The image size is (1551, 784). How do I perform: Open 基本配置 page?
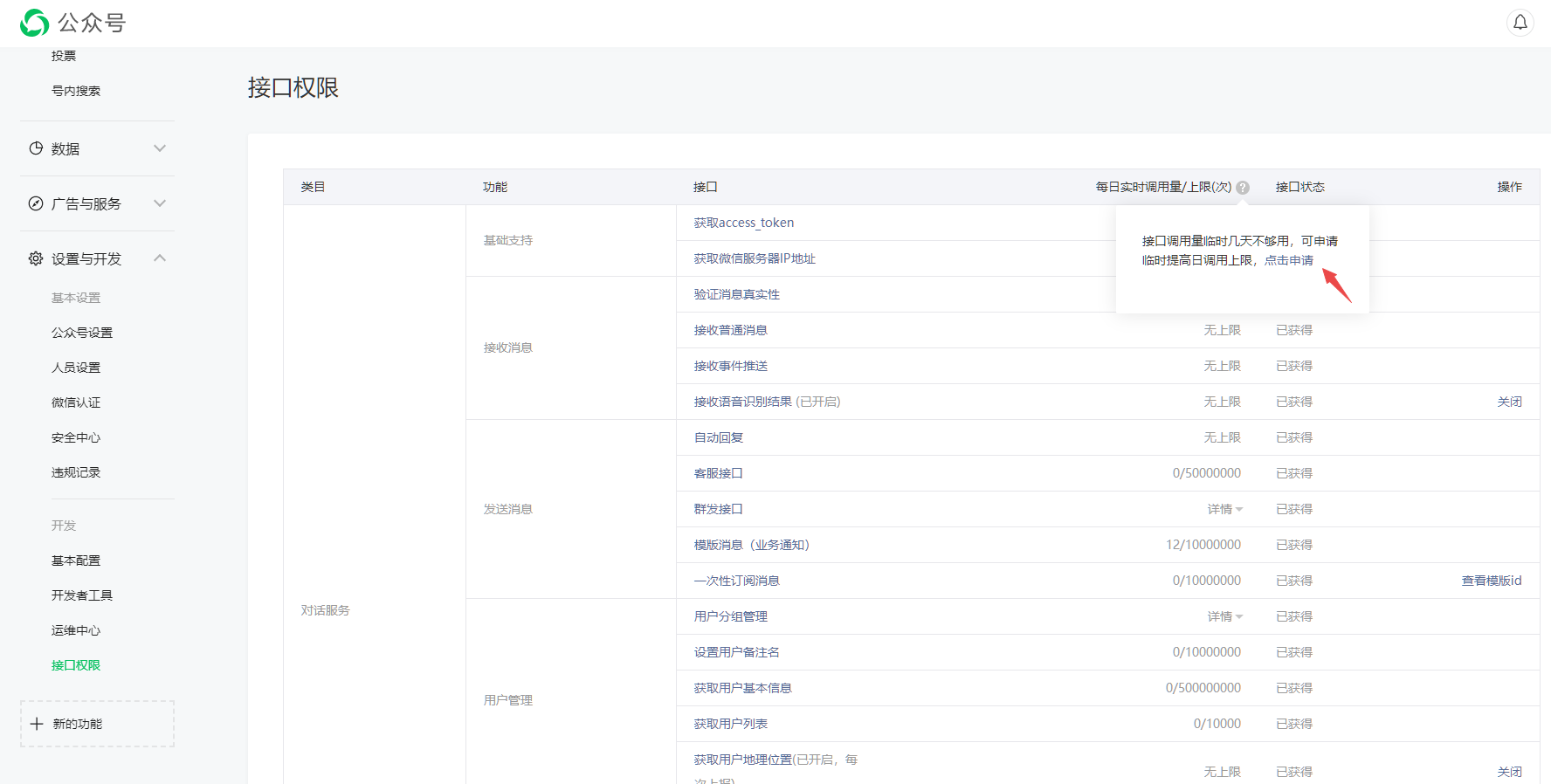point(76,560)
